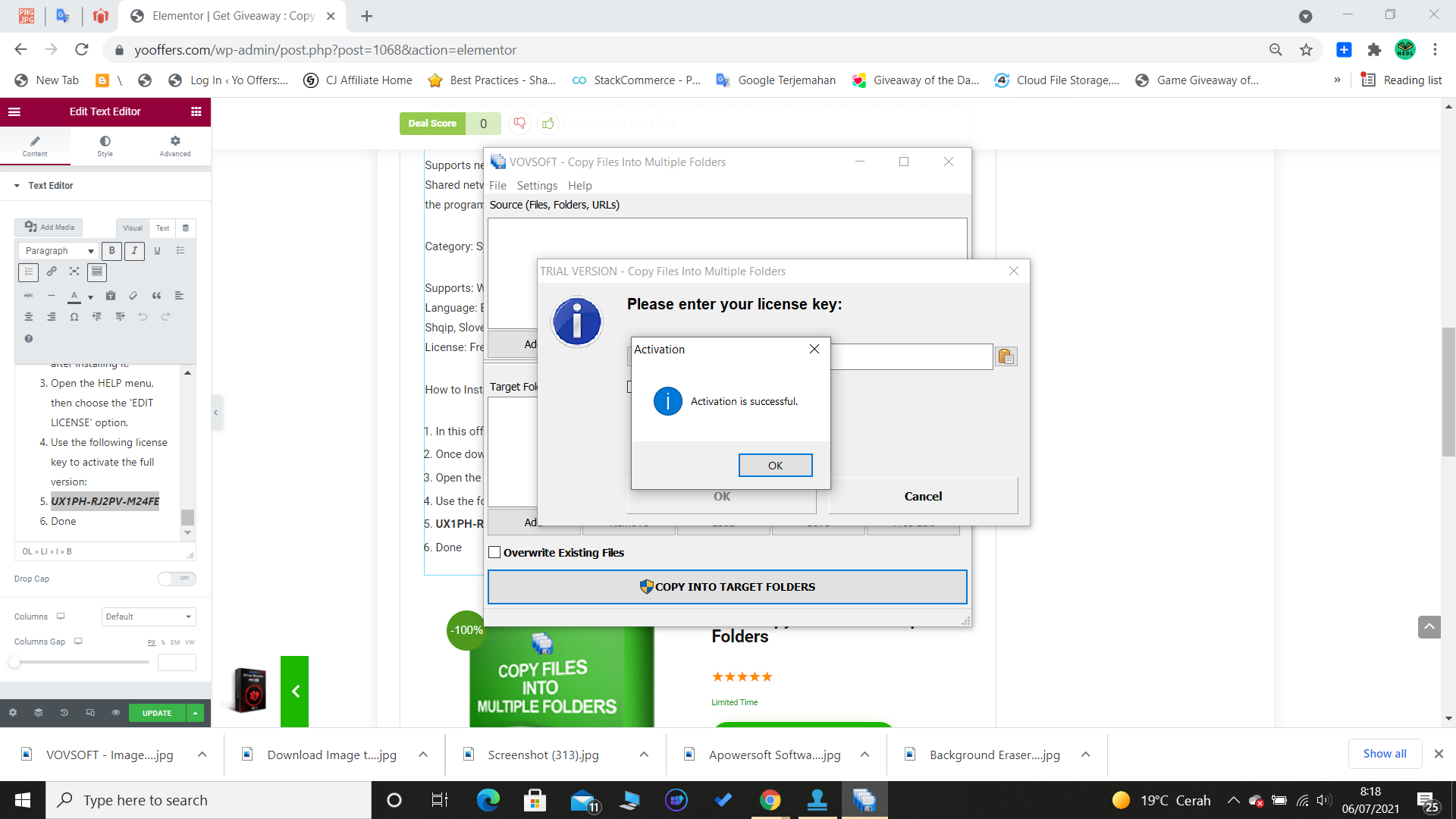Image resolution: width=1456 pixels, height=819 pixels.
Task: Click the undo arrow in editor toolbar
Action: (x=143, y=317)
